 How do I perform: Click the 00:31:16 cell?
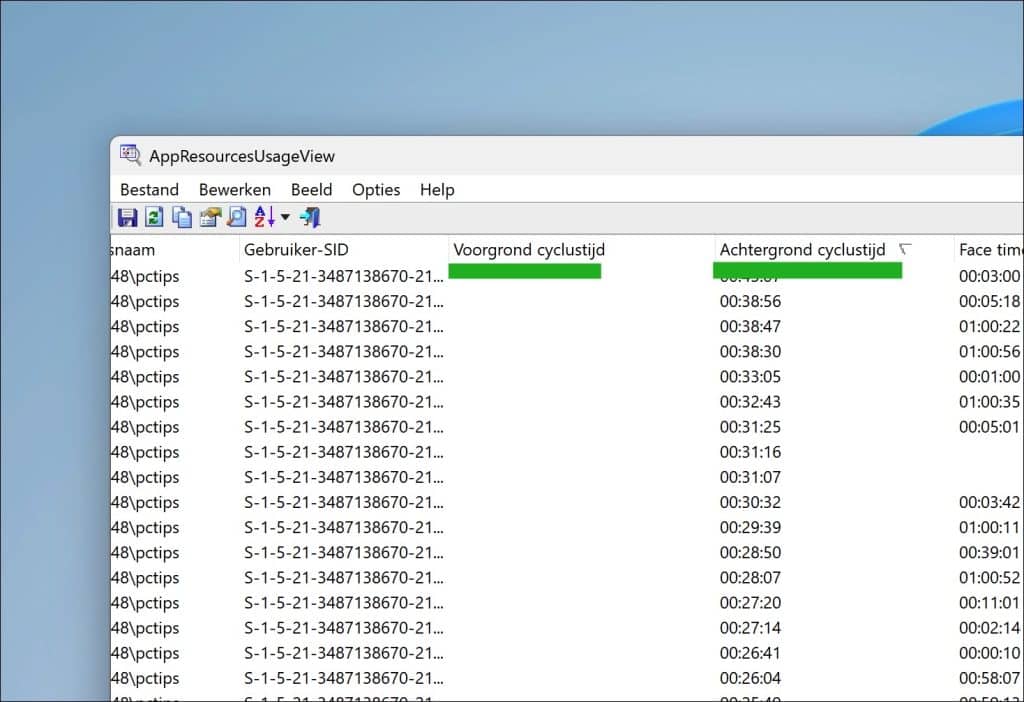[750, 452]
